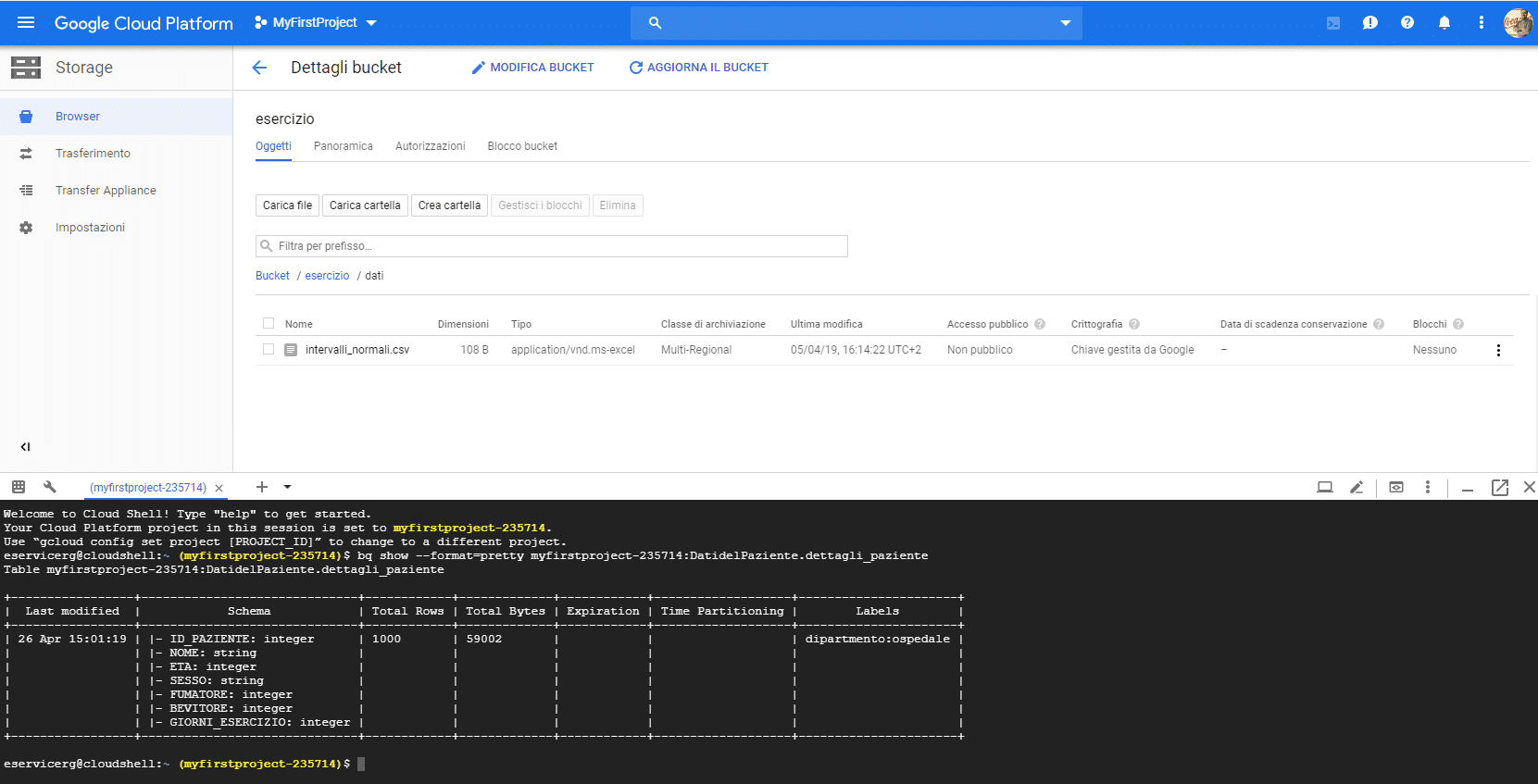Viewport: 1538px width, 784px height.
Task: Switch to the Panoramica tab
Action: tap(344, 146)
